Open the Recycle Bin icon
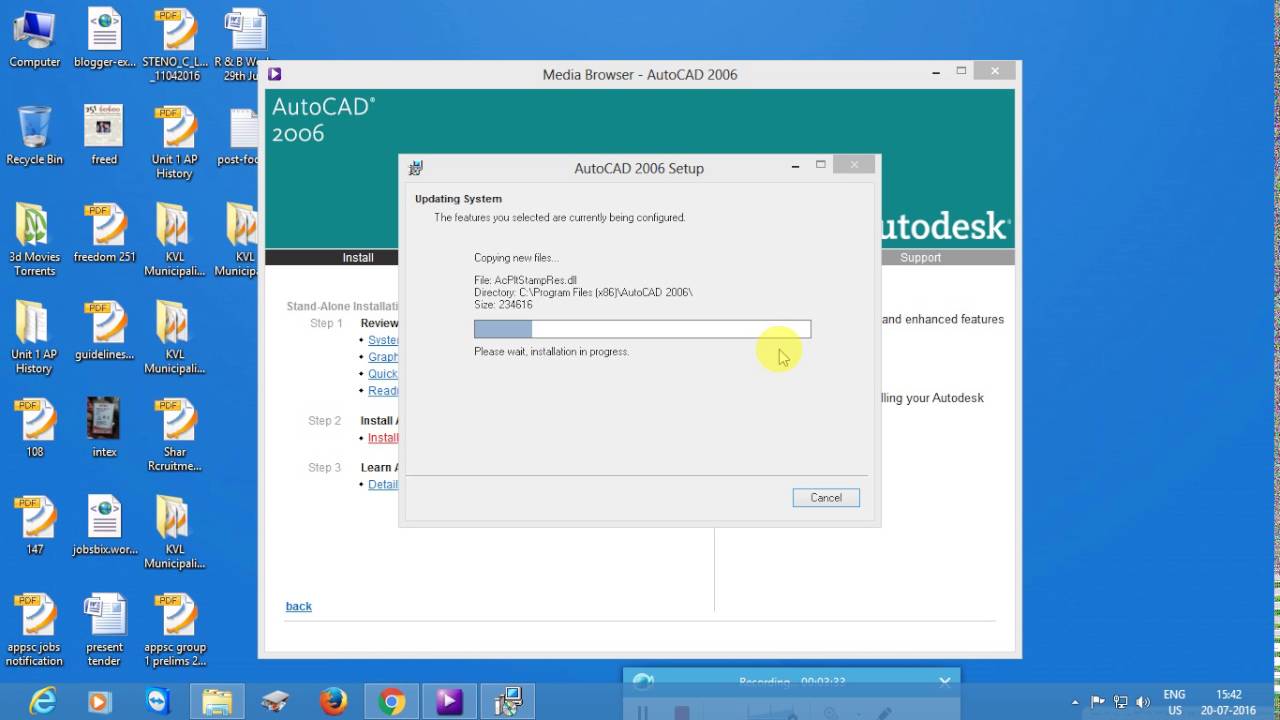The width and height of the screenshot is (1280, 720). [x=34, y=135]
